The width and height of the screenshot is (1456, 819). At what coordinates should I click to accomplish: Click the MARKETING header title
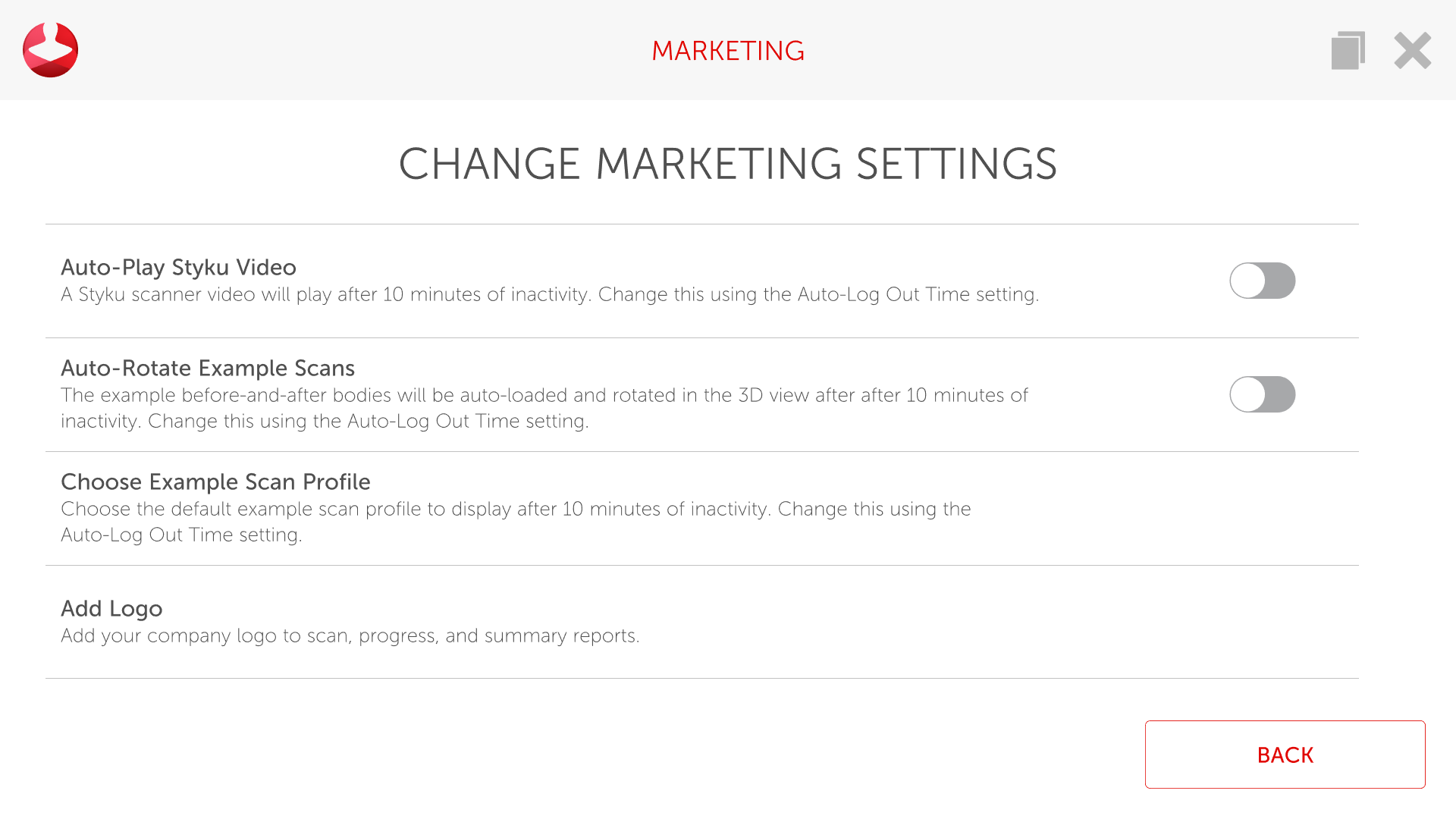point(728,51)
